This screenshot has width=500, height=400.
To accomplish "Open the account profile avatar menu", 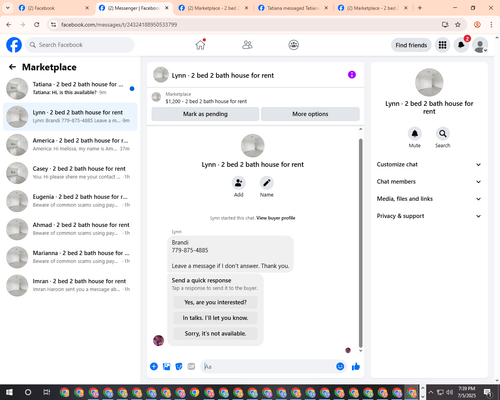I will tap(480, 45).
